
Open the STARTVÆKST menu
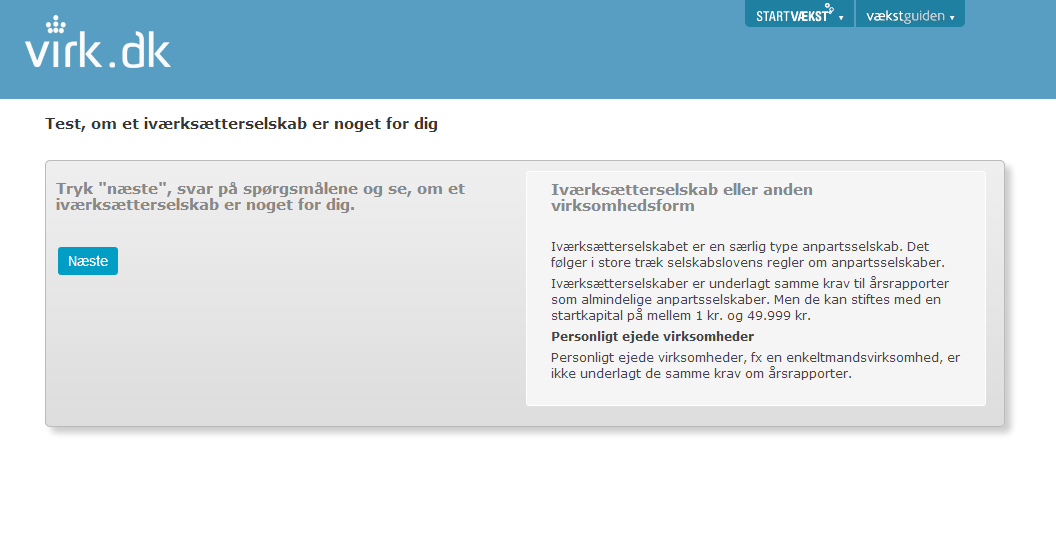pyautogui.click(x=794, y=16)
